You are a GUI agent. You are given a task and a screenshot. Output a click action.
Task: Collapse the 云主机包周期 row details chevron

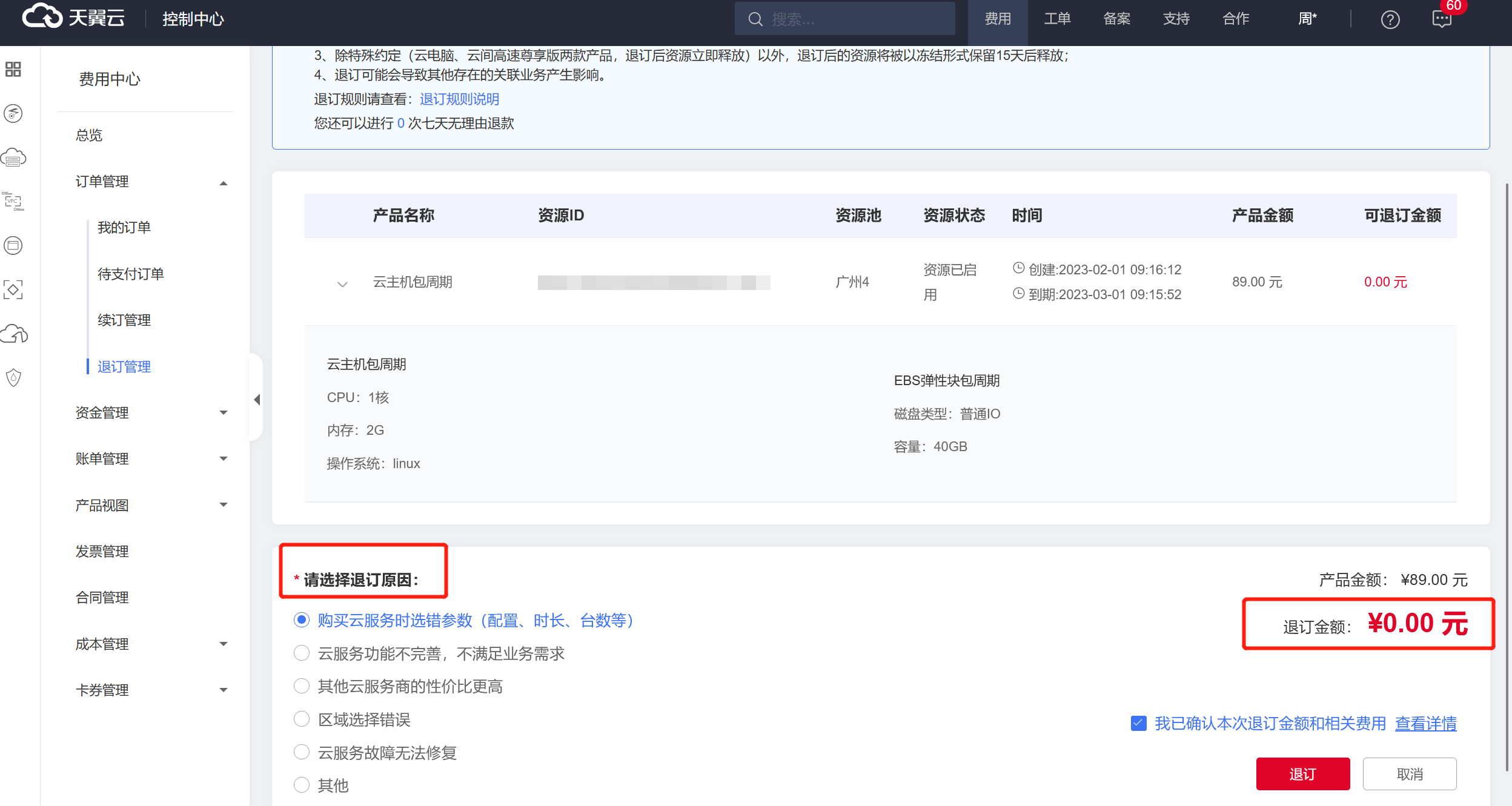pos(342,284)
